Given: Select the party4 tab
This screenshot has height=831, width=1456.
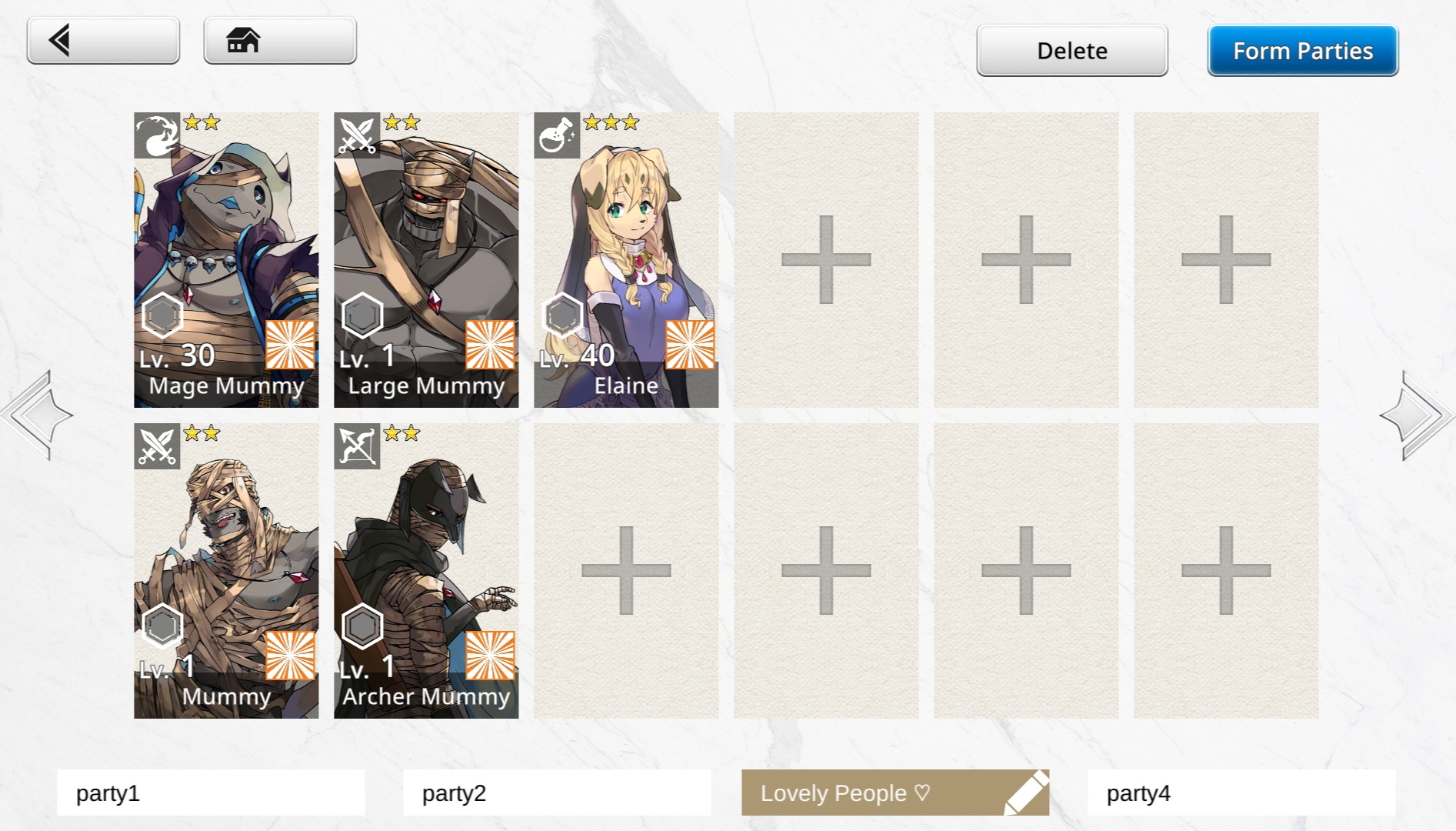Looking at the screenshot, I should pos(1241,793).
